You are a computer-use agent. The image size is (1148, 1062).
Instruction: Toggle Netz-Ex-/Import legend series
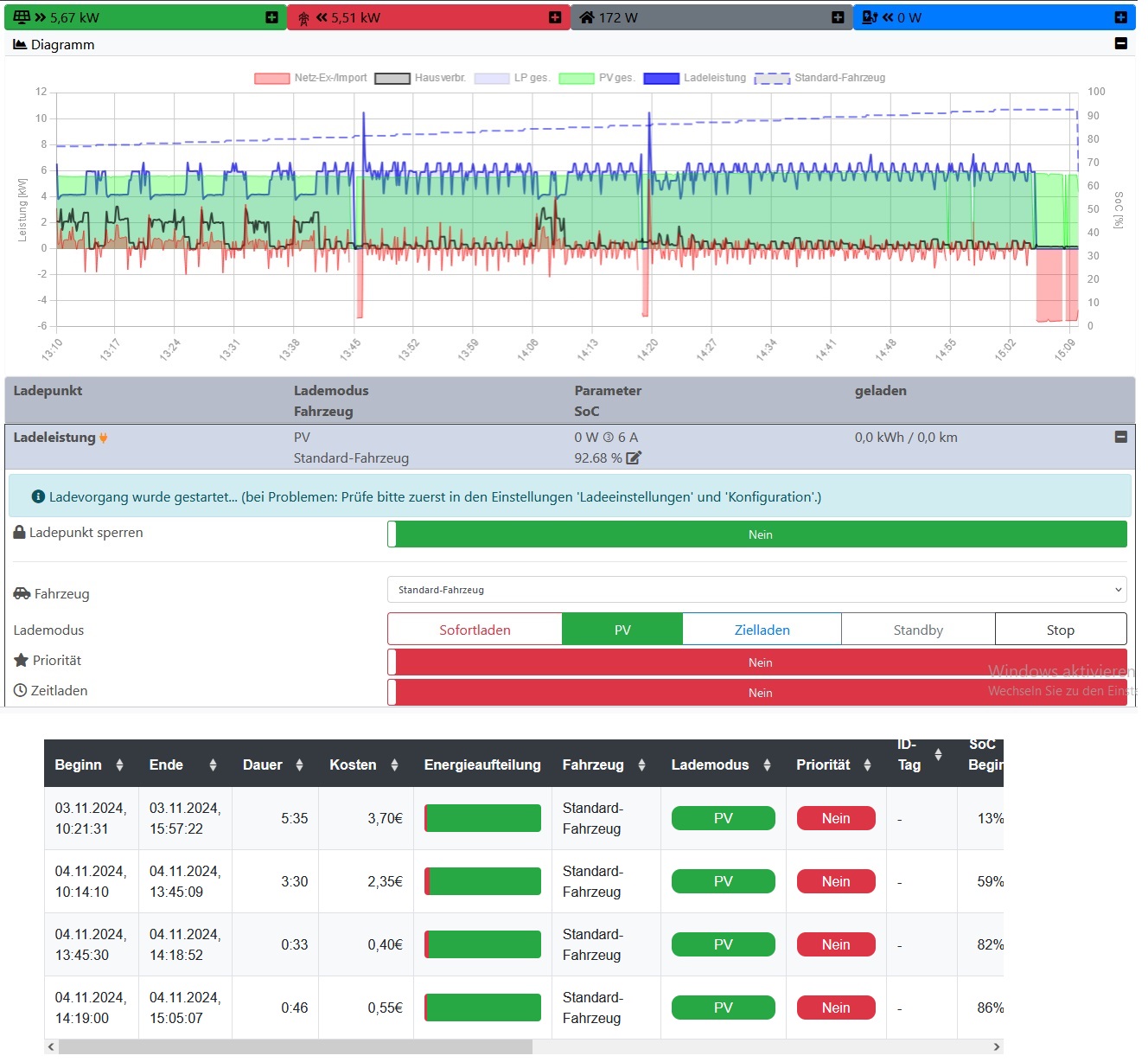click(310, 78)
